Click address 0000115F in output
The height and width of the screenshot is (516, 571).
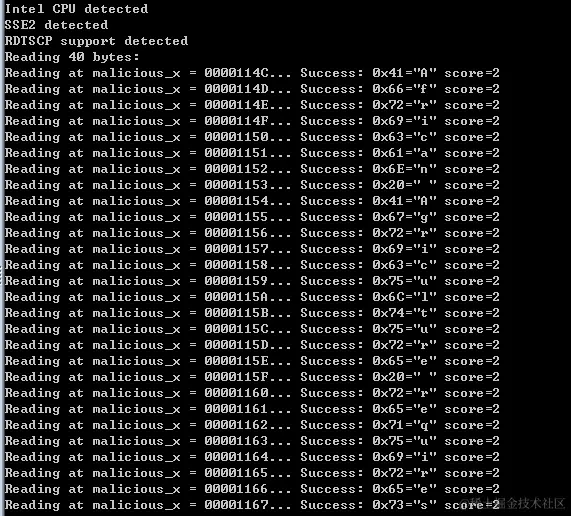click(x=236, y=377)
